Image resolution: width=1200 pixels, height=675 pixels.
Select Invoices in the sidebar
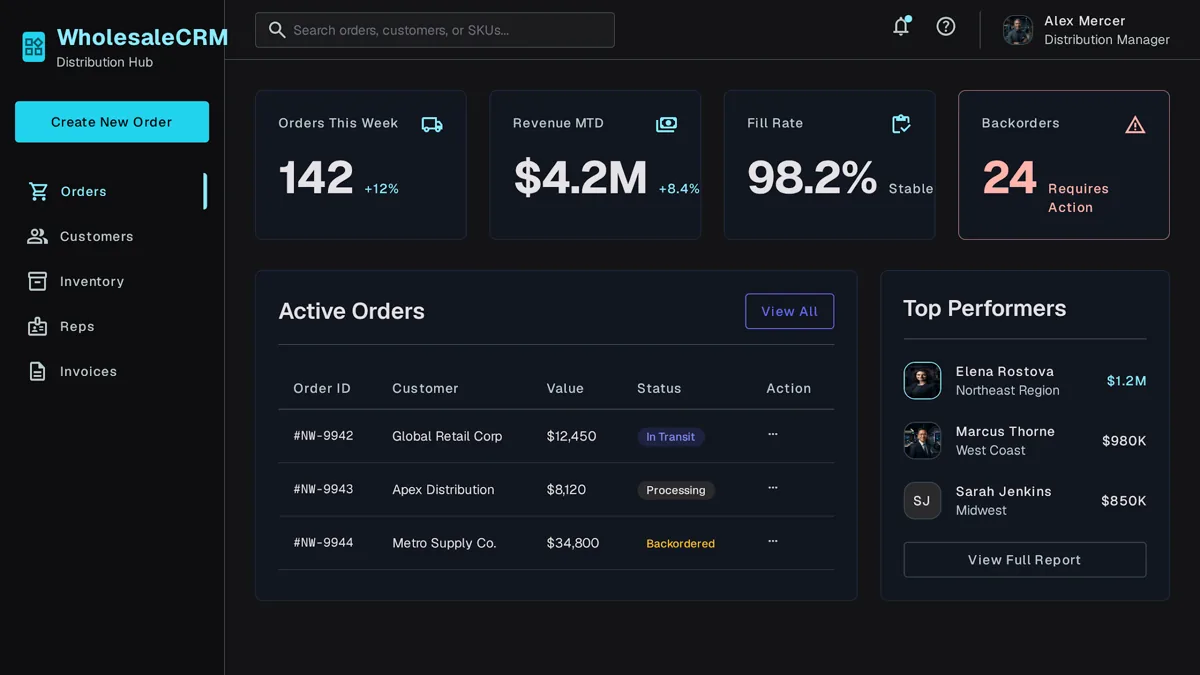coord(111,371)
